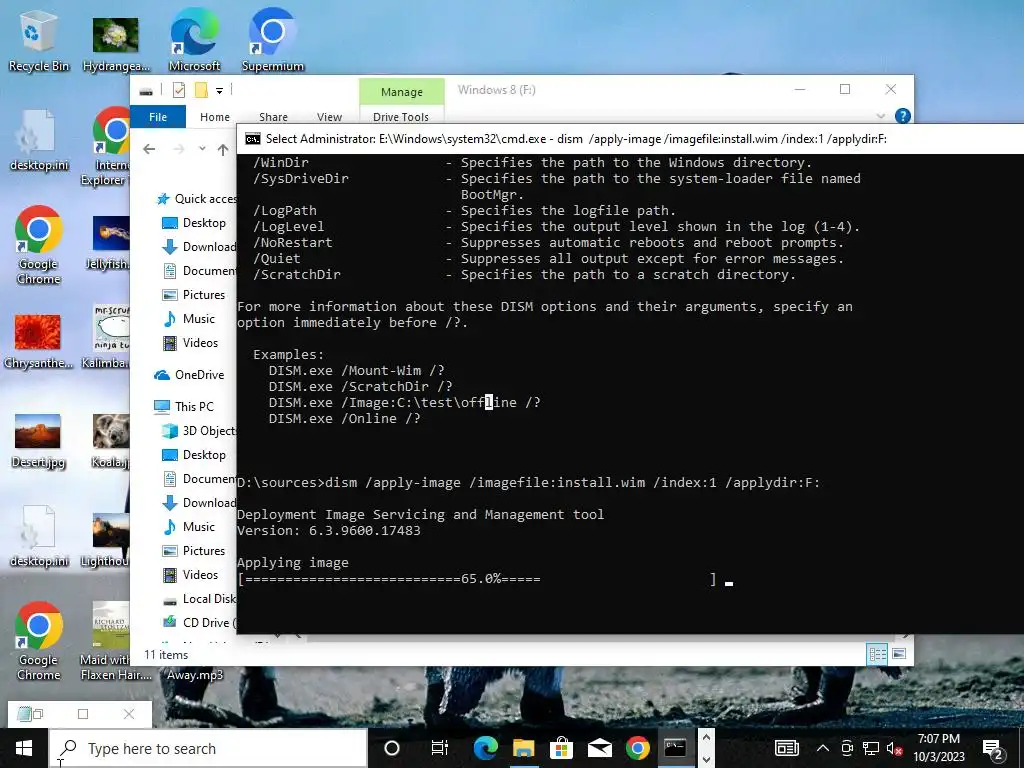Open Cortana circle on taskbar
The height and width of the screenshot is (768, 1024).
click(392, 748)
